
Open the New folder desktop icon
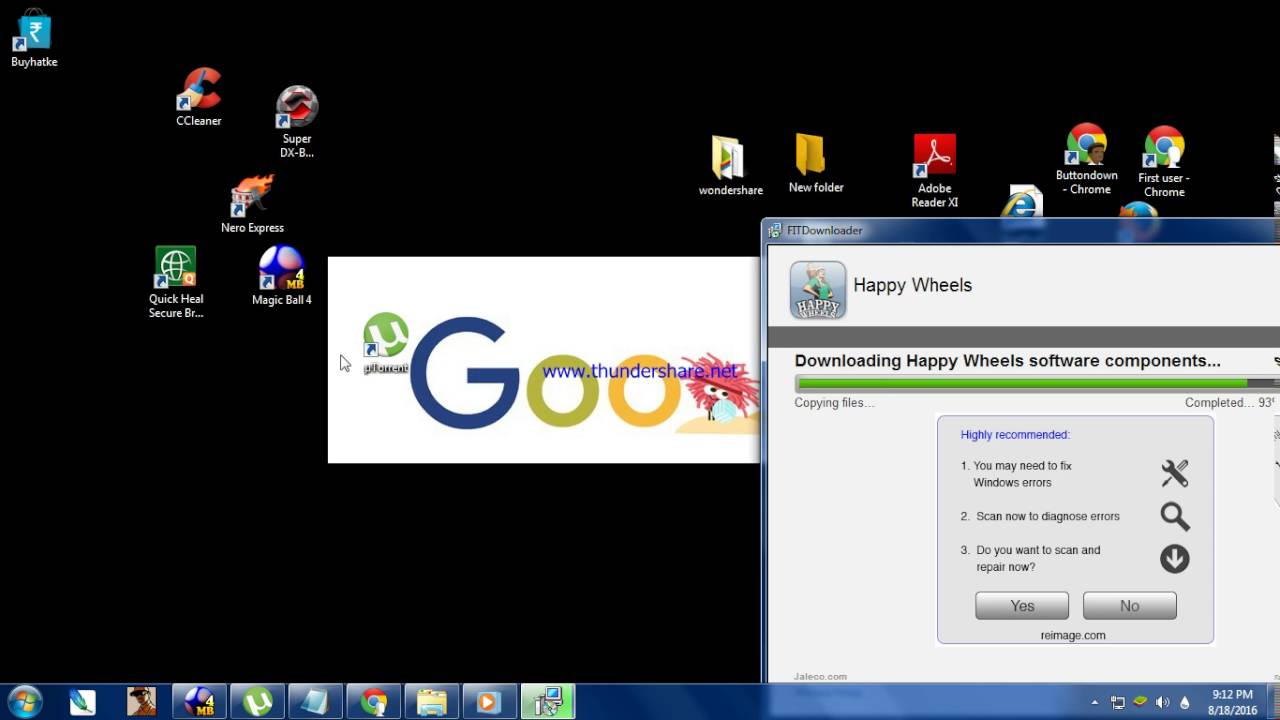[x=816, y=163]
